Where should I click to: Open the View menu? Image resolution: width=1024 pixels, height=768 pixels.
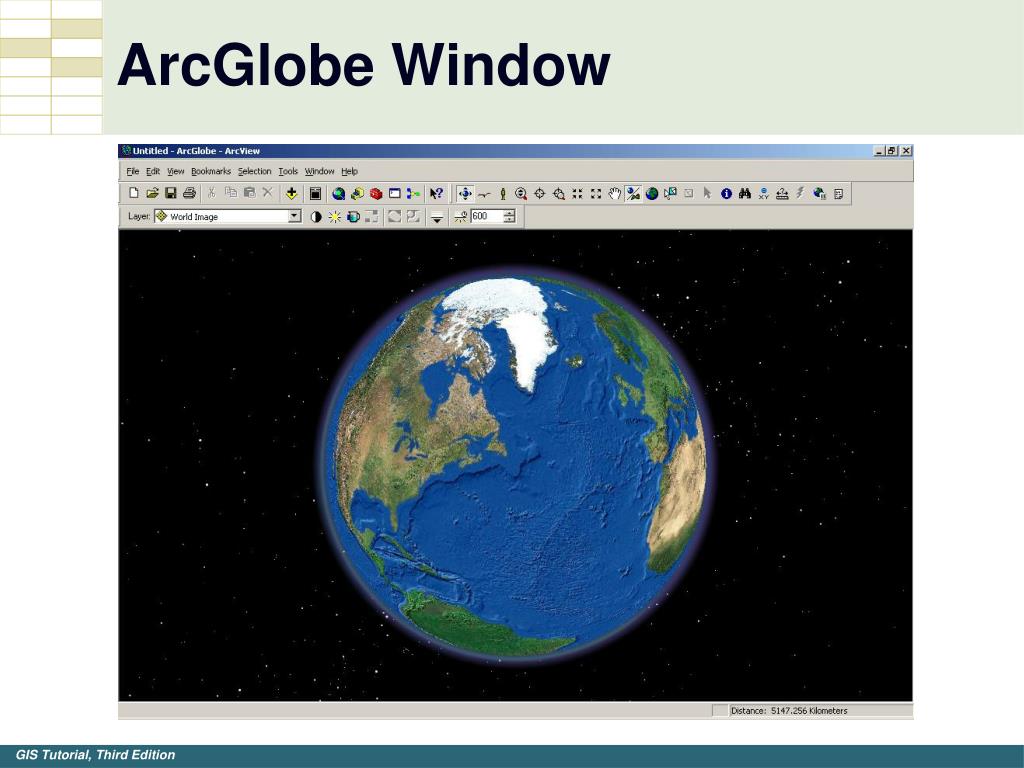pyautogui.click(x=176, y=171)
